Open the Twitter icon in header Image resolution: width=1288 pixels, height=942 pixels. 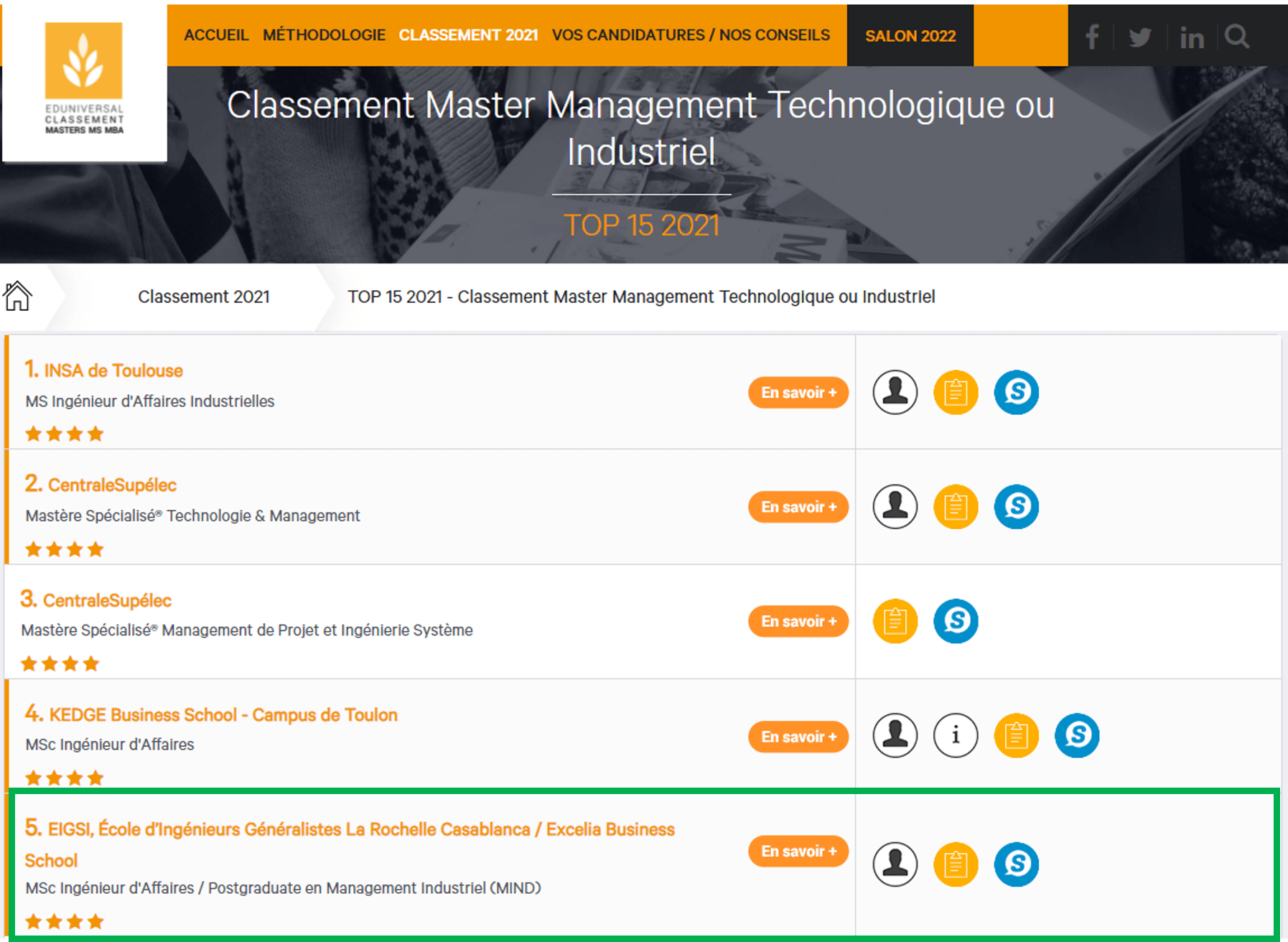pos(1140,37)
